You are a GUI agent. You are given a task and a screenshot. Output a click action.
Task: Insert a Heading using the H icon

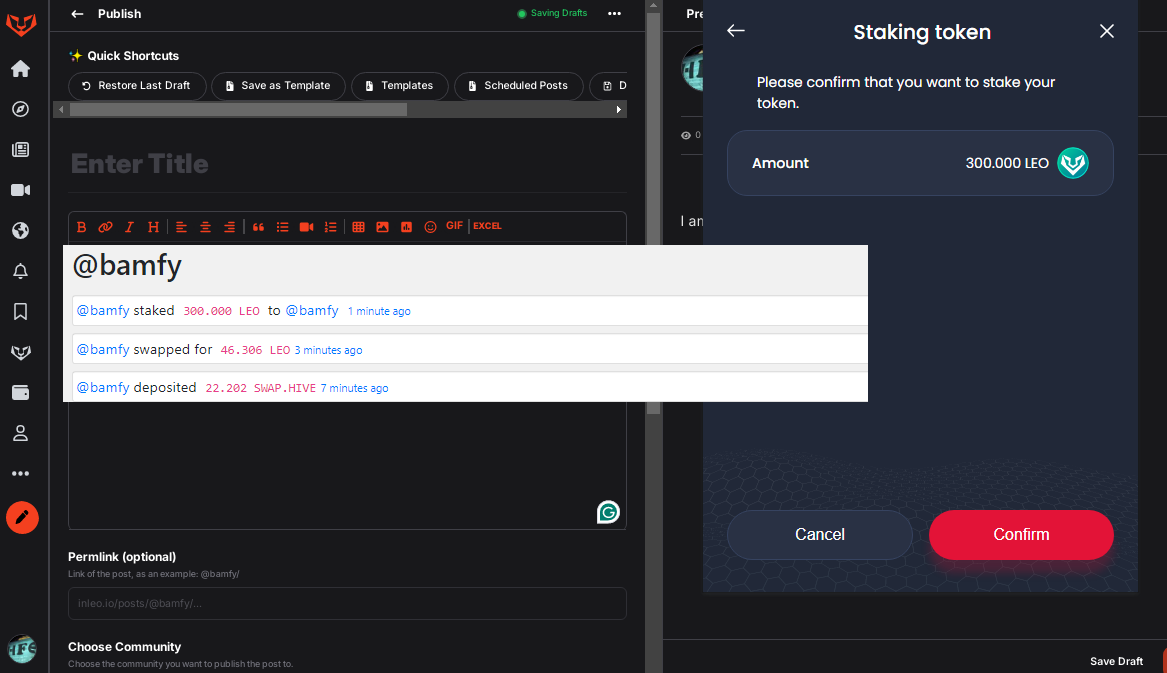tap(152, 226)
